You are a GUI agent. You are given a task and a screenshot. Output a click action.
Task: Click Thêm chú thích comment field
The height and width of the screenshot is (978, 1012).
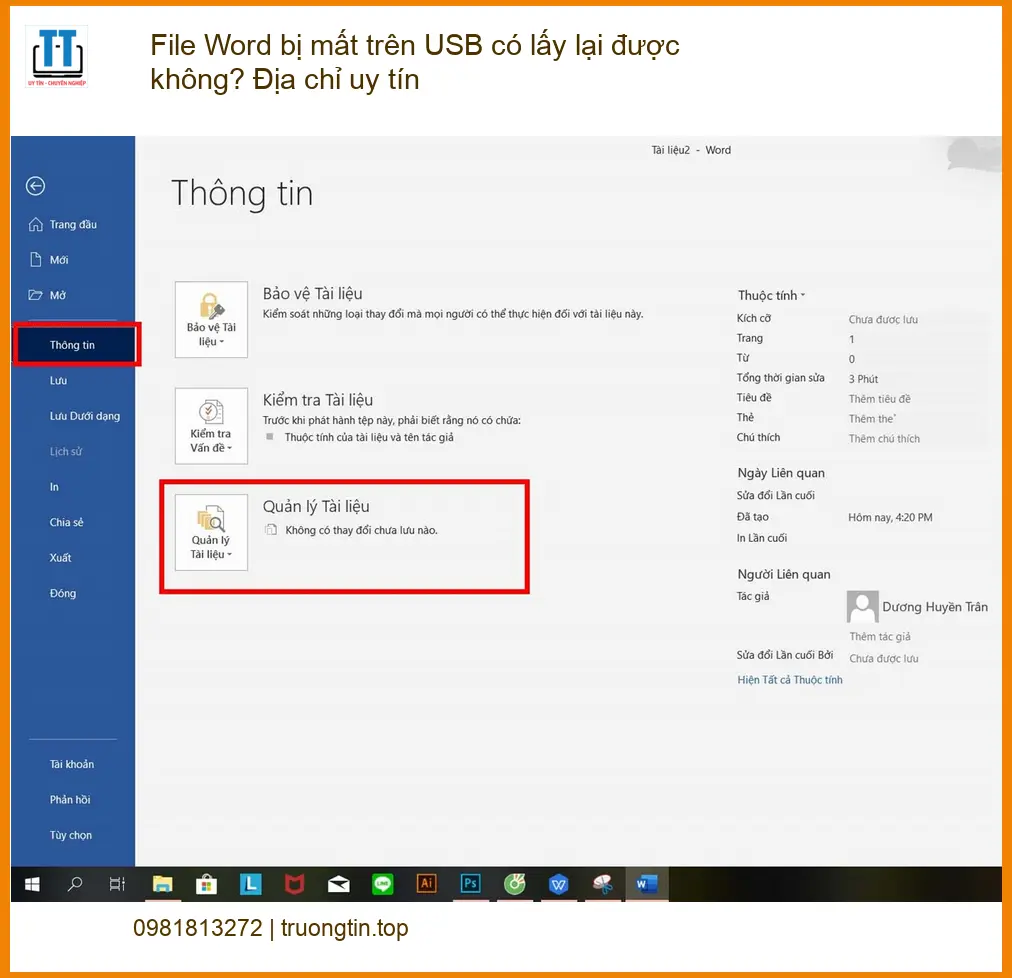[884, 439]
